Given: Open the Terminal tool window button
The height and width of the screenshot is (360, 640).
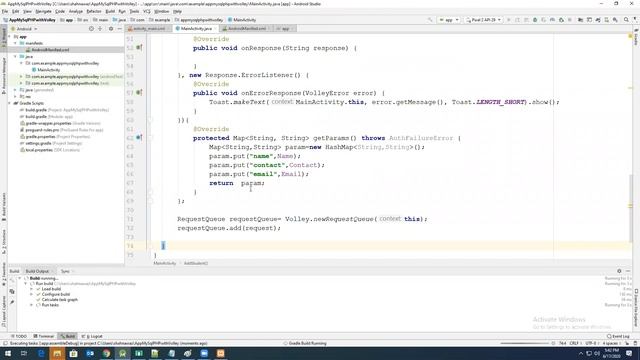Looking at the screenshot, I should click(x=44, y=336).
